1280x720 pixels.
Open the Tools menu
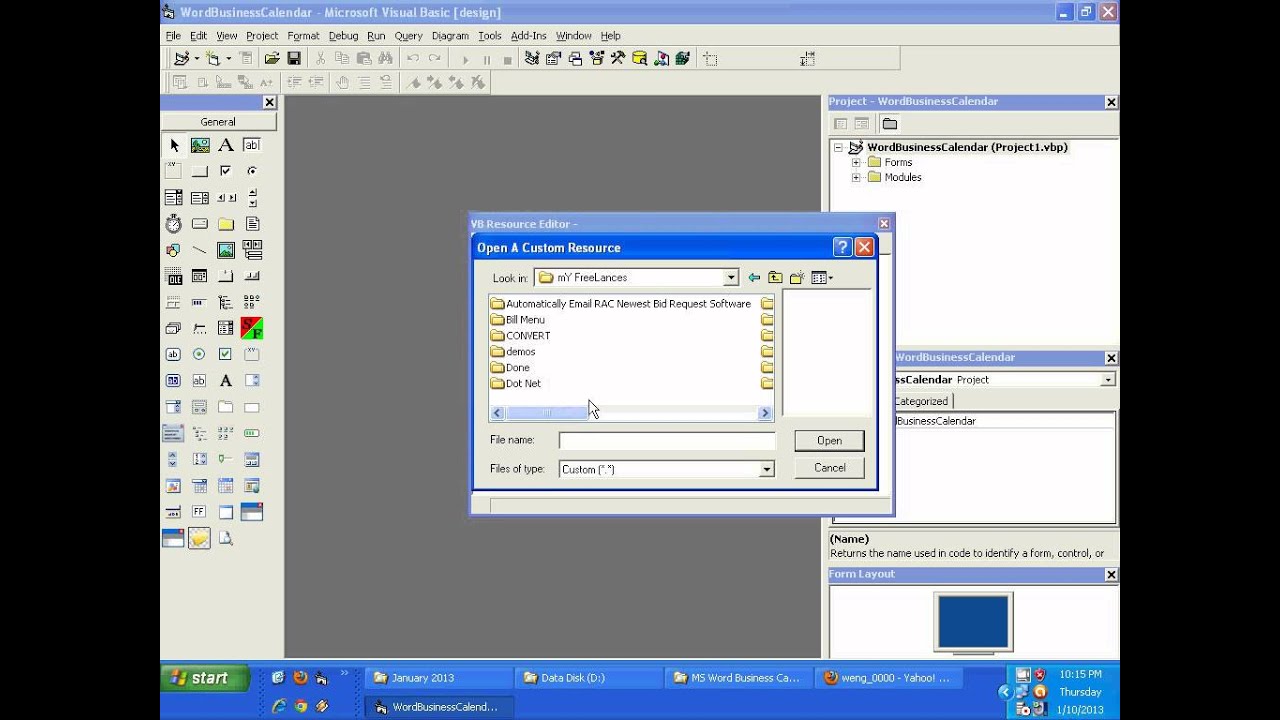click(489, 36)
